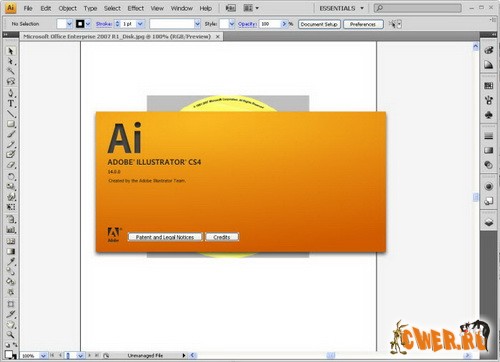Open the Symbols panel icon
The width and height of the screenshot is (500, 362).
click(489, 115)
